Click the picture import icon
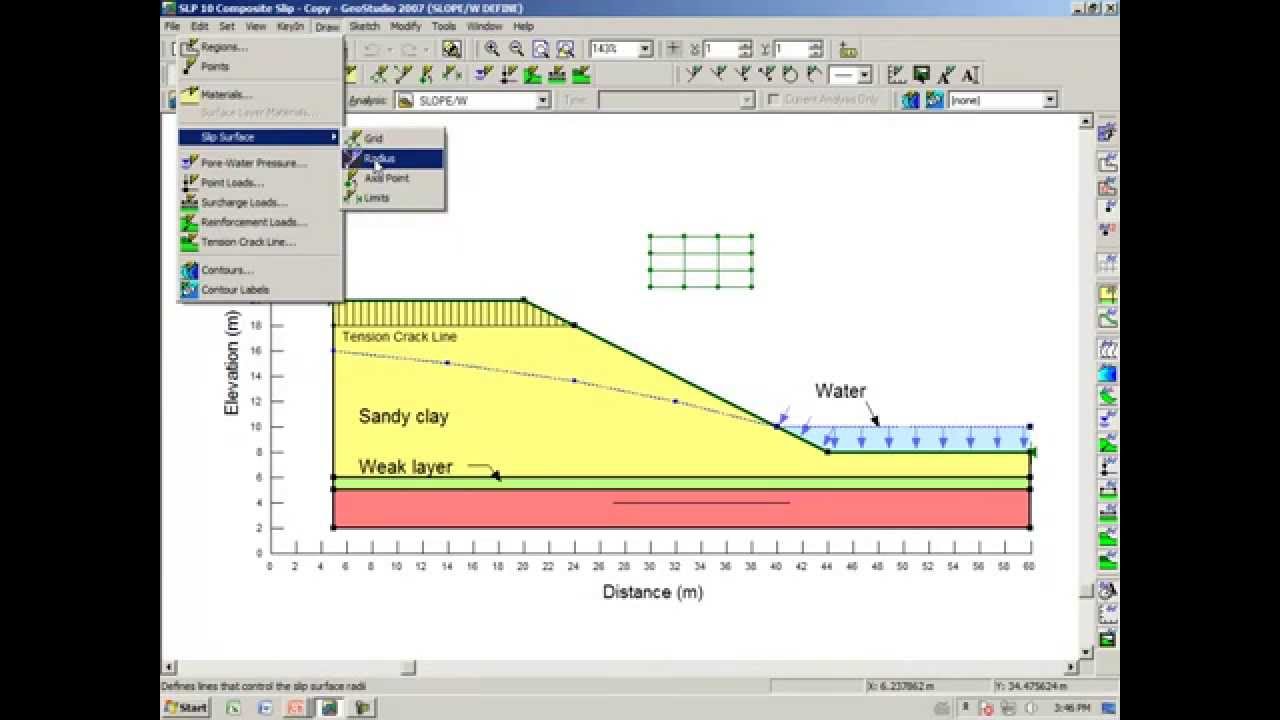 (x=921, y=75)
